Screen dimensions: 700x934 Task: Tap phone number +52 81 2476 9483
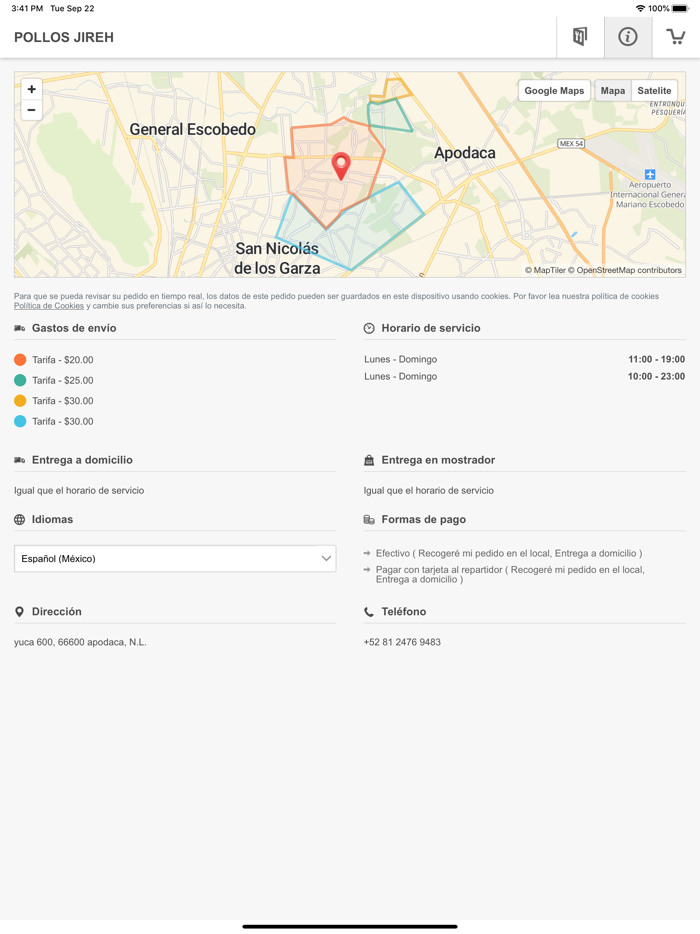coord(402,642)
